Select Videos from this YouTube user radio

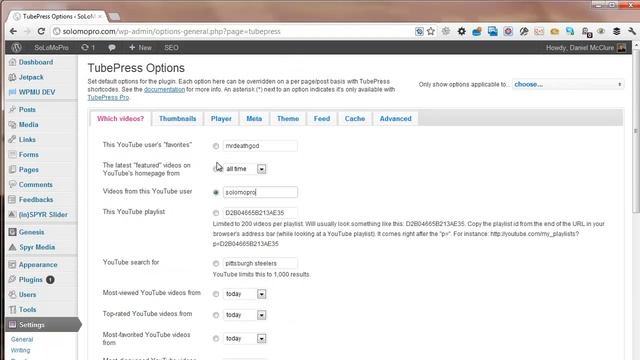(216, 192)
